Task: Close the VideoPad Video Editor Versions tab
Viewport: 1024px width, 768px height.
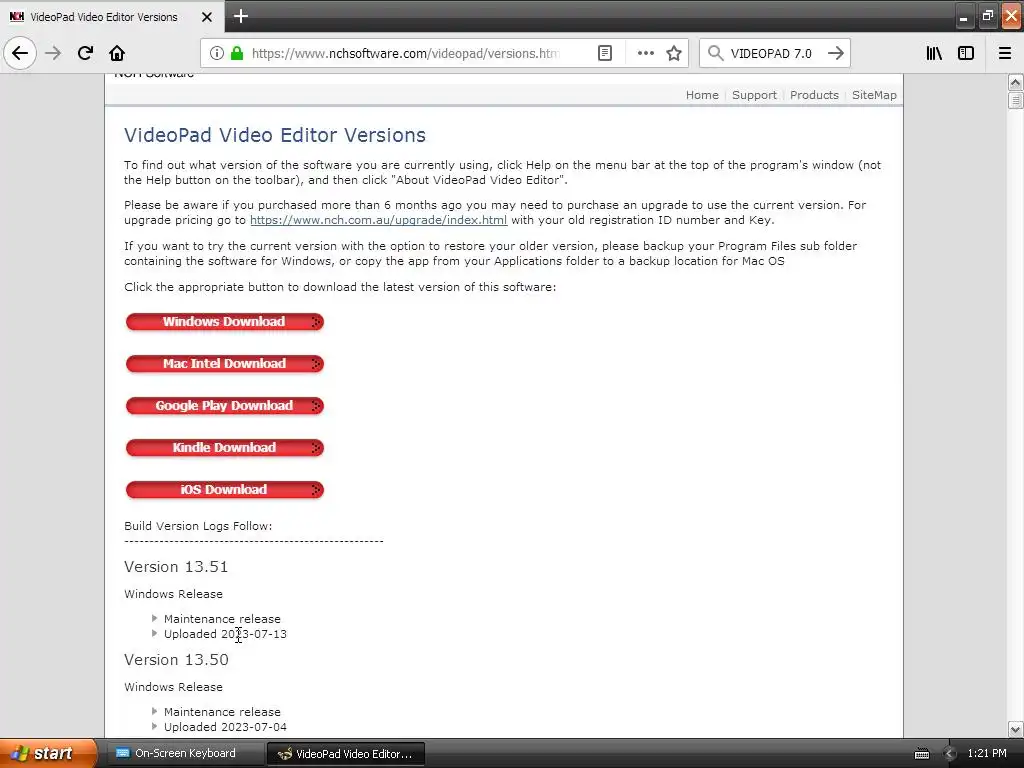Action: point(207,17)
